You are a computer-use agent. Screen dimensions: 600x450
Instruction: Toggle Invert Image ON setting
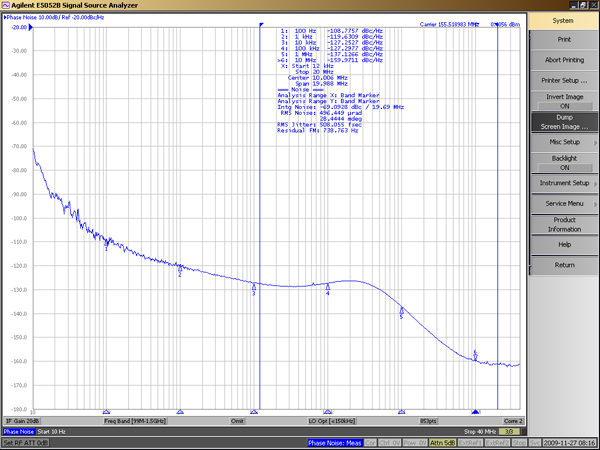(x=564, y=100)
